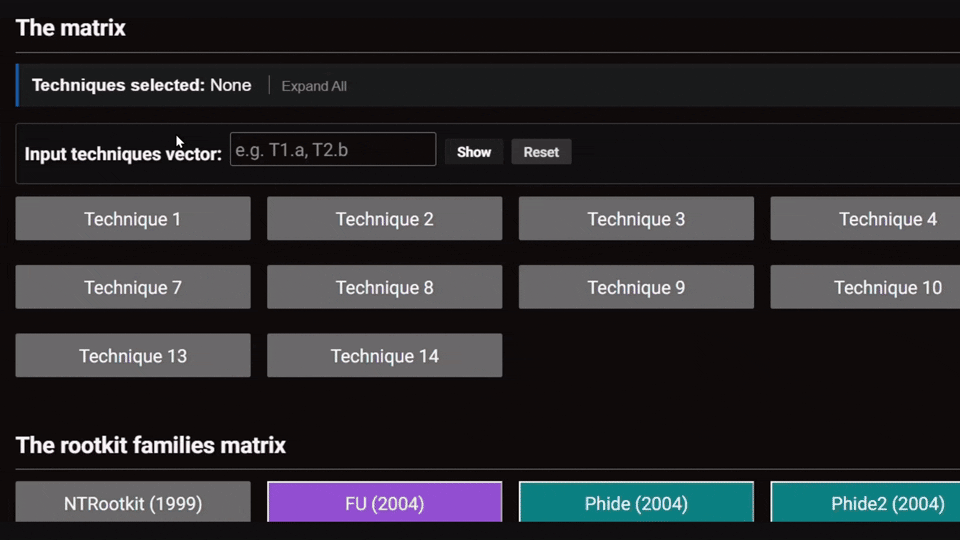
Task: Expand the Technique 2 tile
Action: (384, 219)
